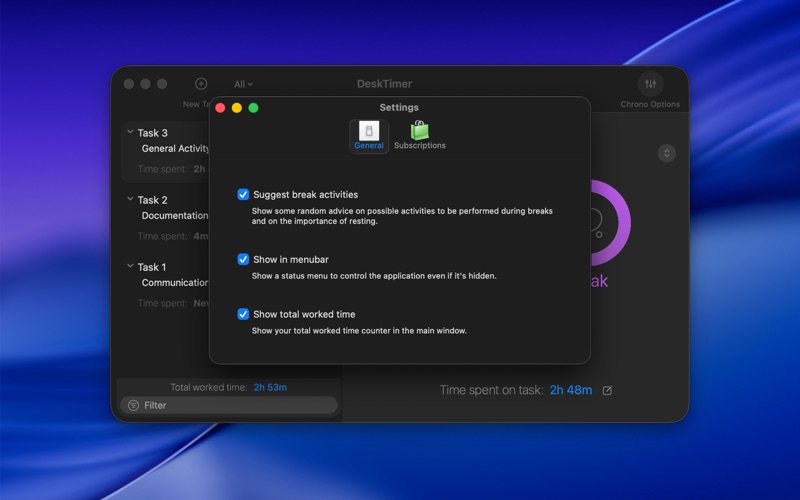
Task: Click the Settings window title
Action: coord(399,107)
